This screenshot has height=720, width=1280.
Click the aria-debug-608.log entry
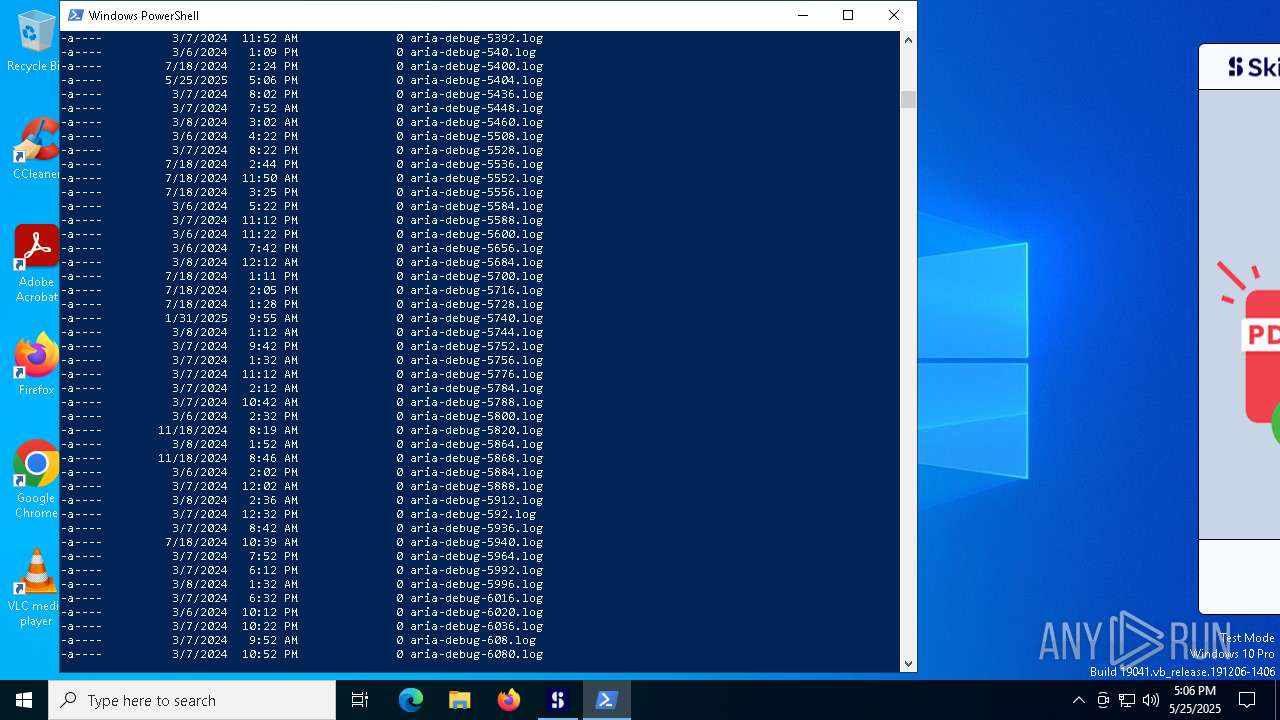point(473,640)
